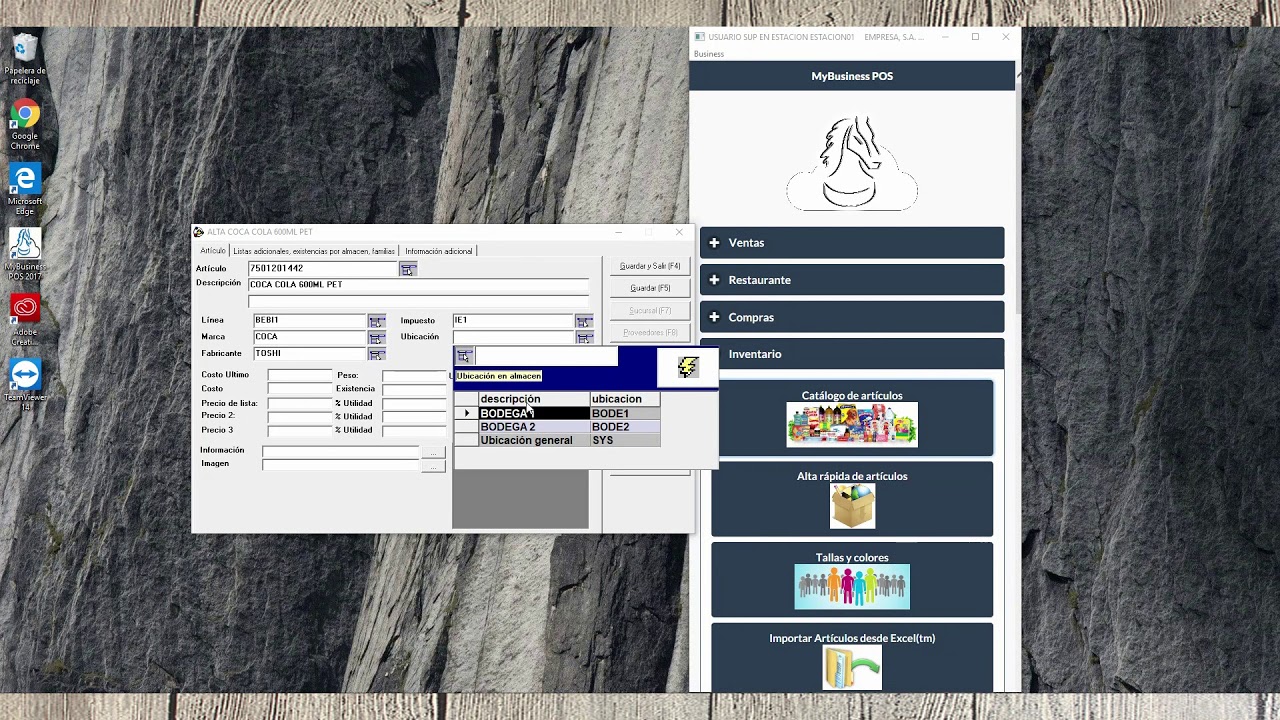Screen dimensions: 1280x720
Task: Open MyBusiness POS 2017 desktop shortcut
Action: tap(25, 255)
